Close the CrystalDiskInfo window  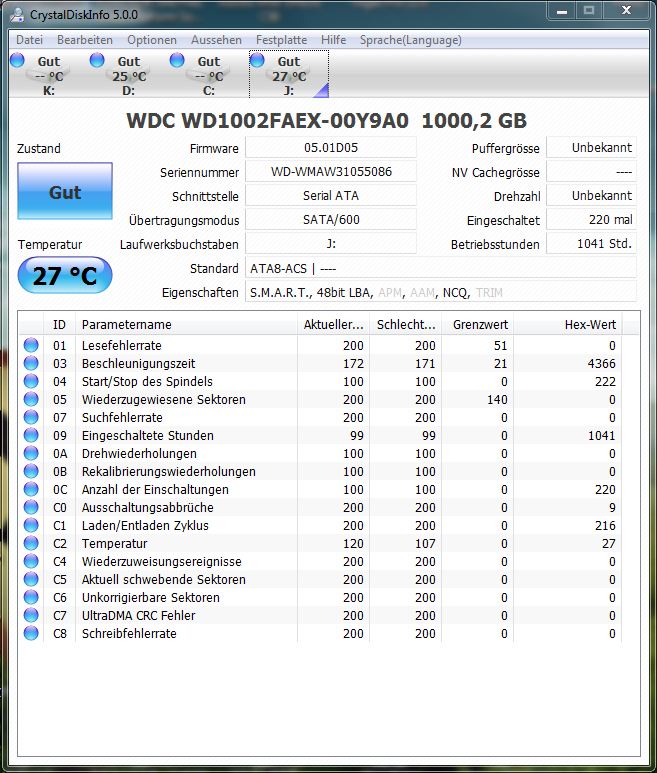click(x=625, y=10)
